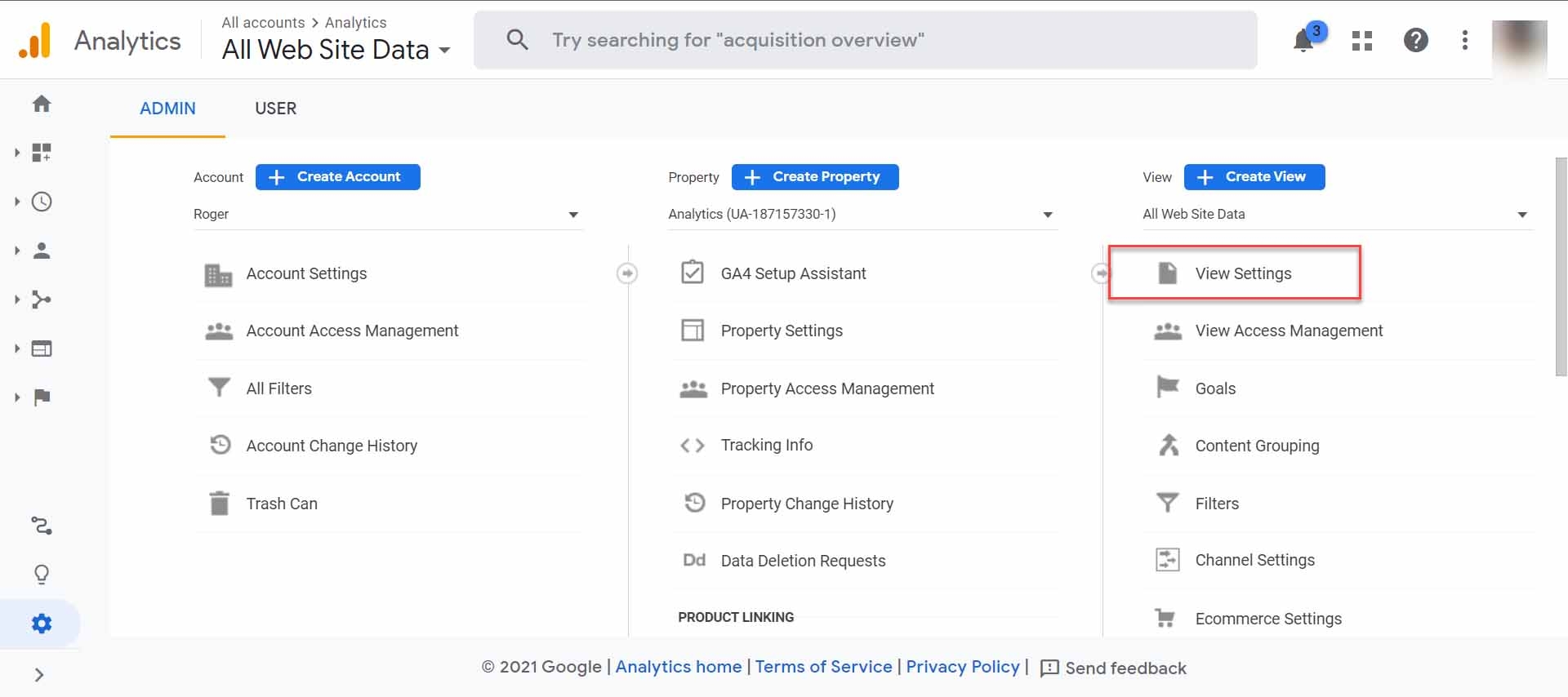Follow the Terms of Service link
The height and width of the screenshot is (697, 1568).
click(823, 667)
